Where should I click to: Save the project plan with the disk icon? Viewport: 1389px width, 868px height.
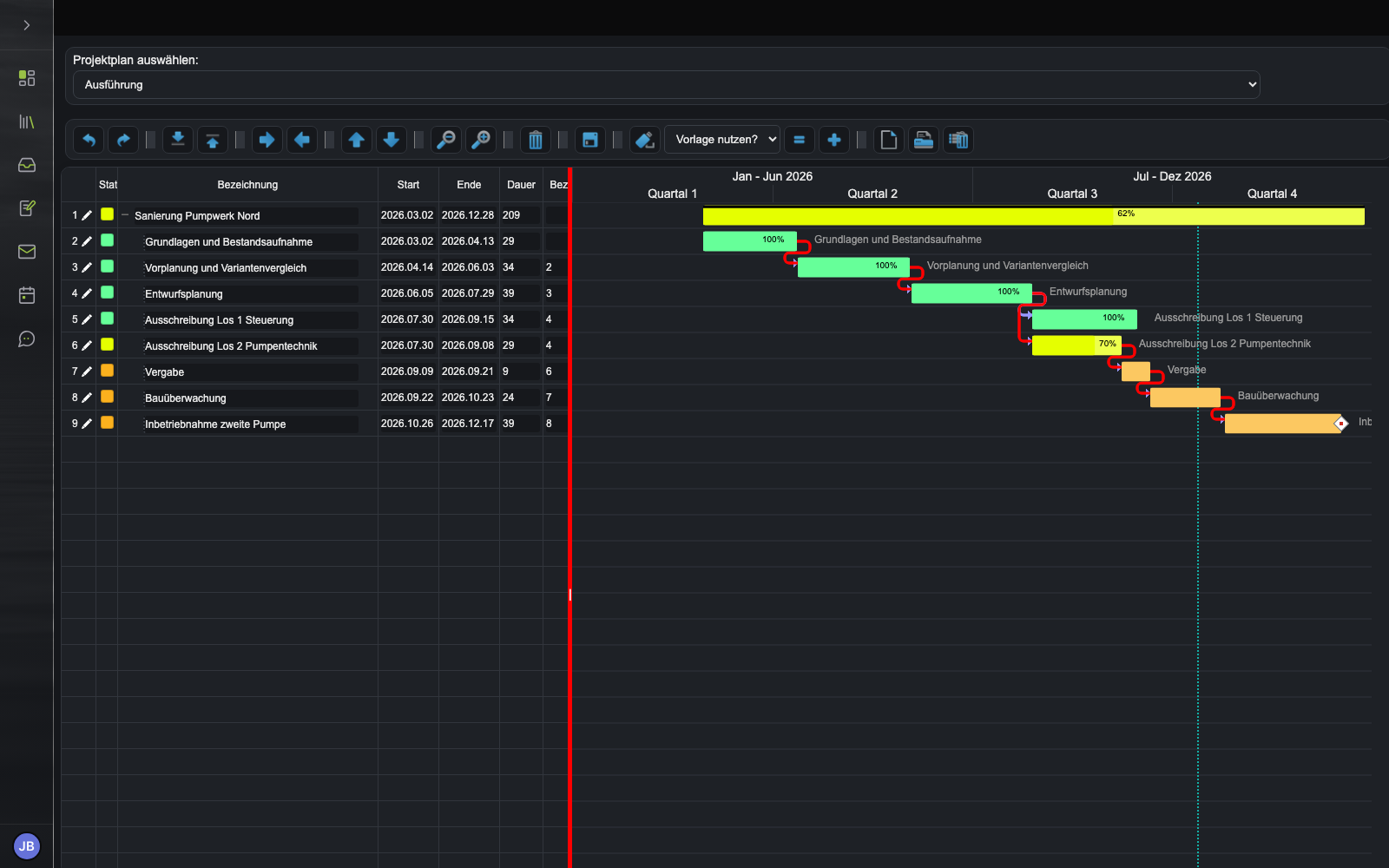(x=590, y=140)
